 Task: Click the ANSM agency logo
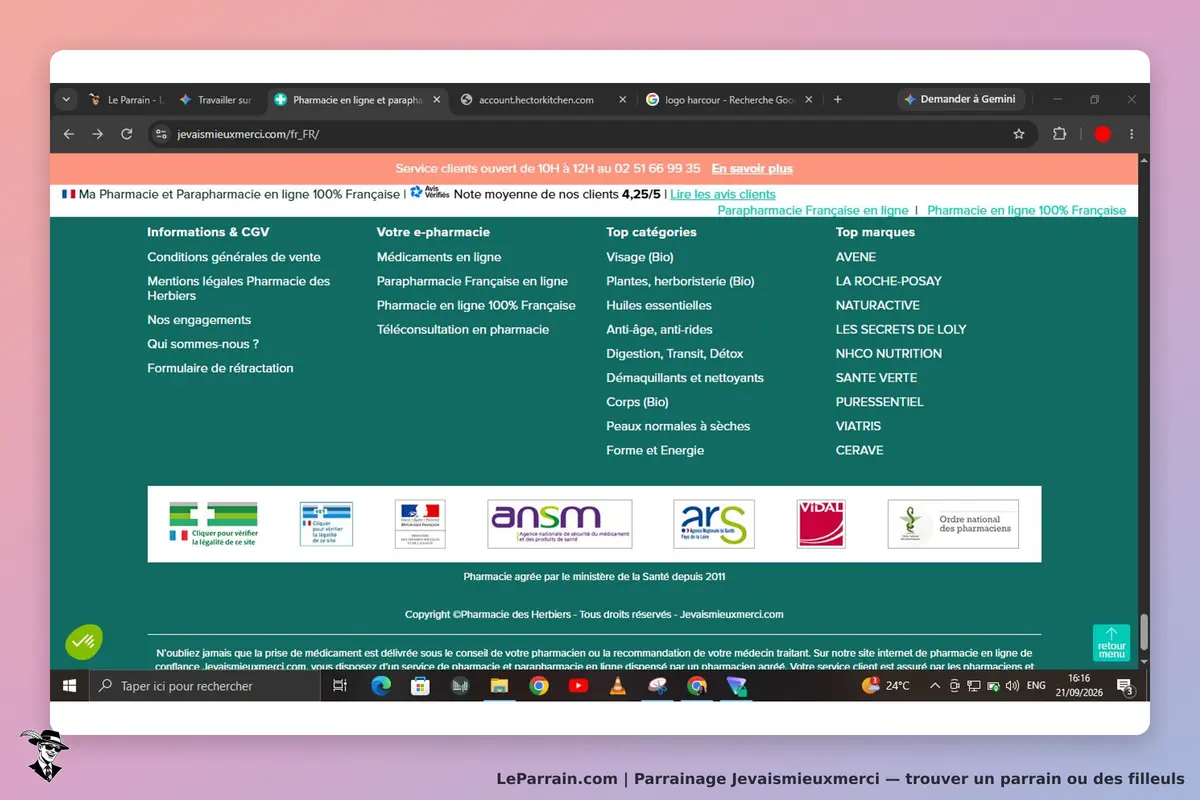(x=560, y=524)
